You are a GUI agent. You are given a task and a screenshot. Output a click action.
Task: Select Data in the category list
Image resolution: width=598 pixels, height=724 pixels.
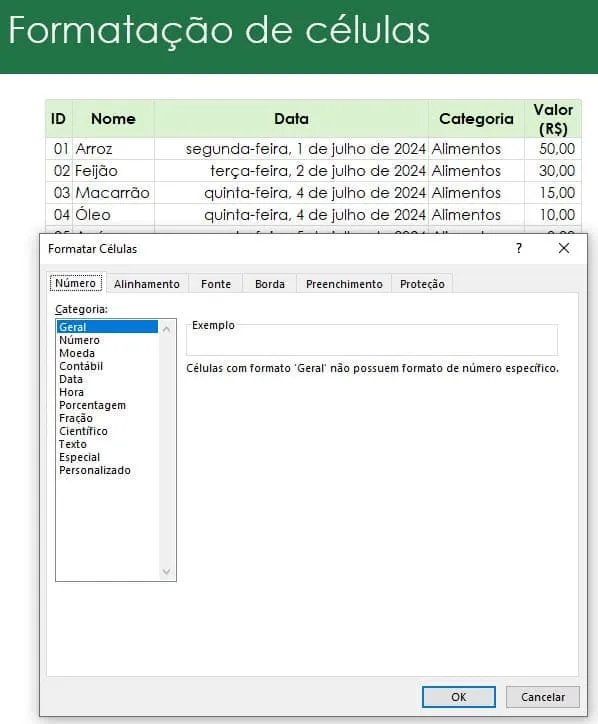[107, 379]
